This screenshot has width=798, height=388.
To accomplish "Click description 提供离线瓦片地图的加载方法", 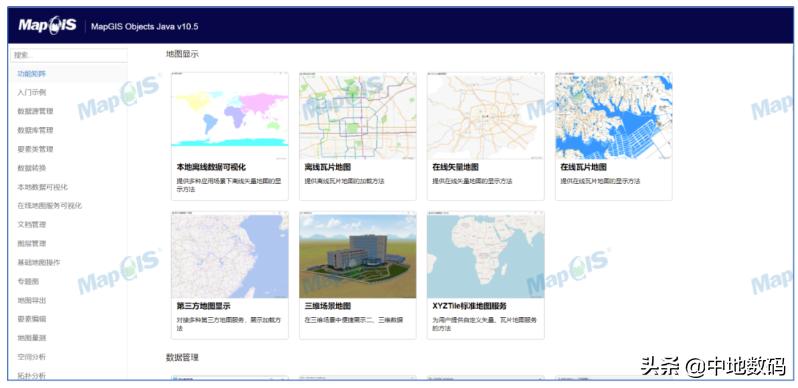I will pyautogui.click(x=345, y=181).
